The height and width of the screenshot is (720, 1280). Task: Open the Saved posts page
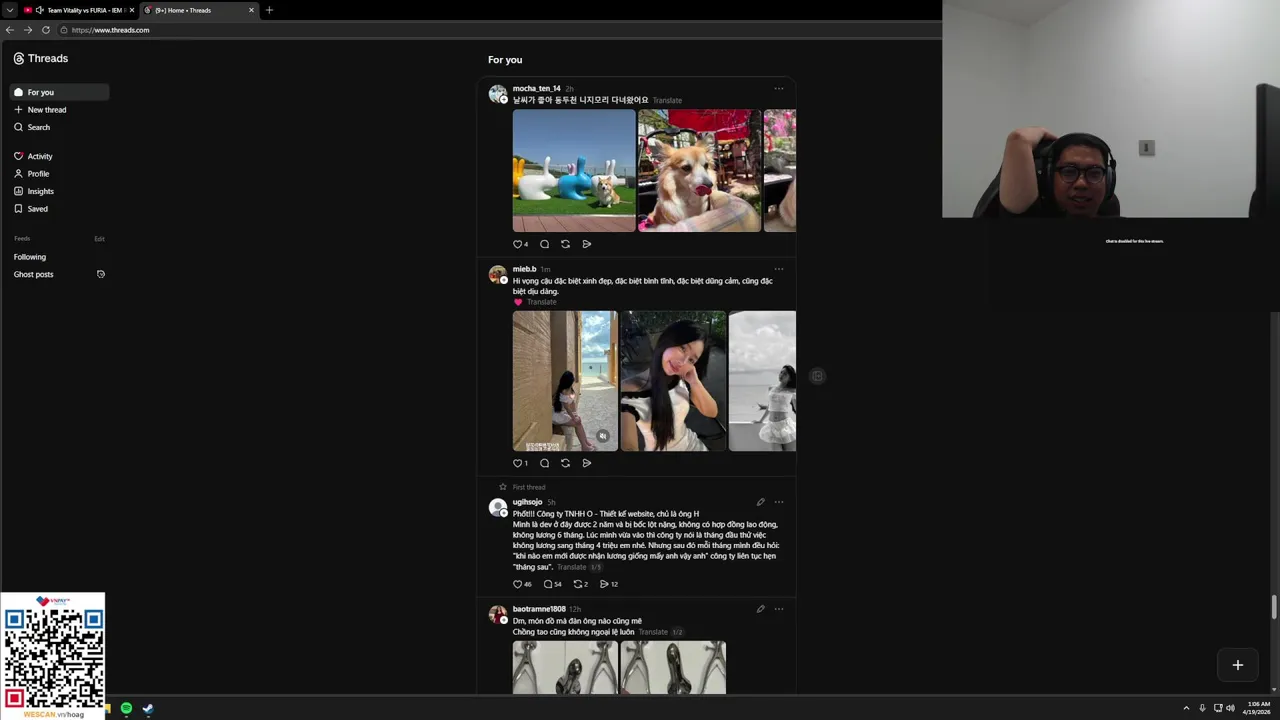31,209
